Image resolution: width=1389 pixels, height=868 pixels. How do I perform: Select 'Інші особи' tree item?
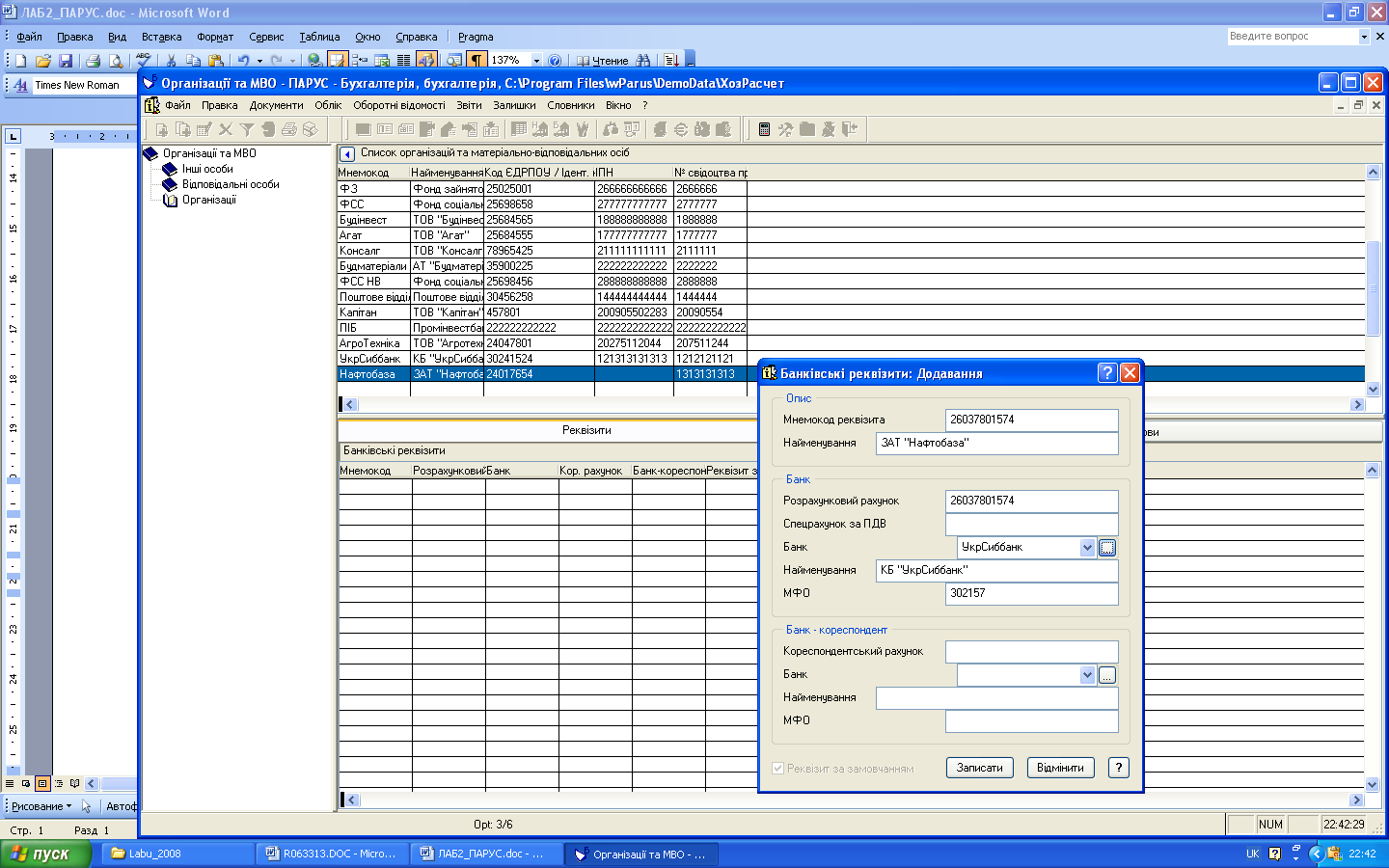click(207, 169)
